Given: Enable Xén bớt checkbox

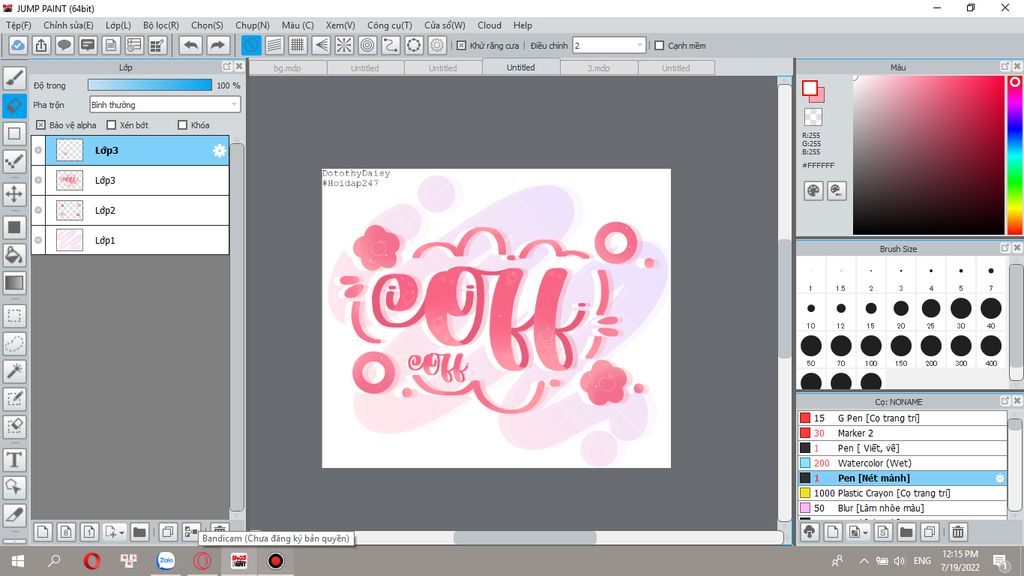Looking at the screenshot, I should pyautogui.click(x=111, y=125).
